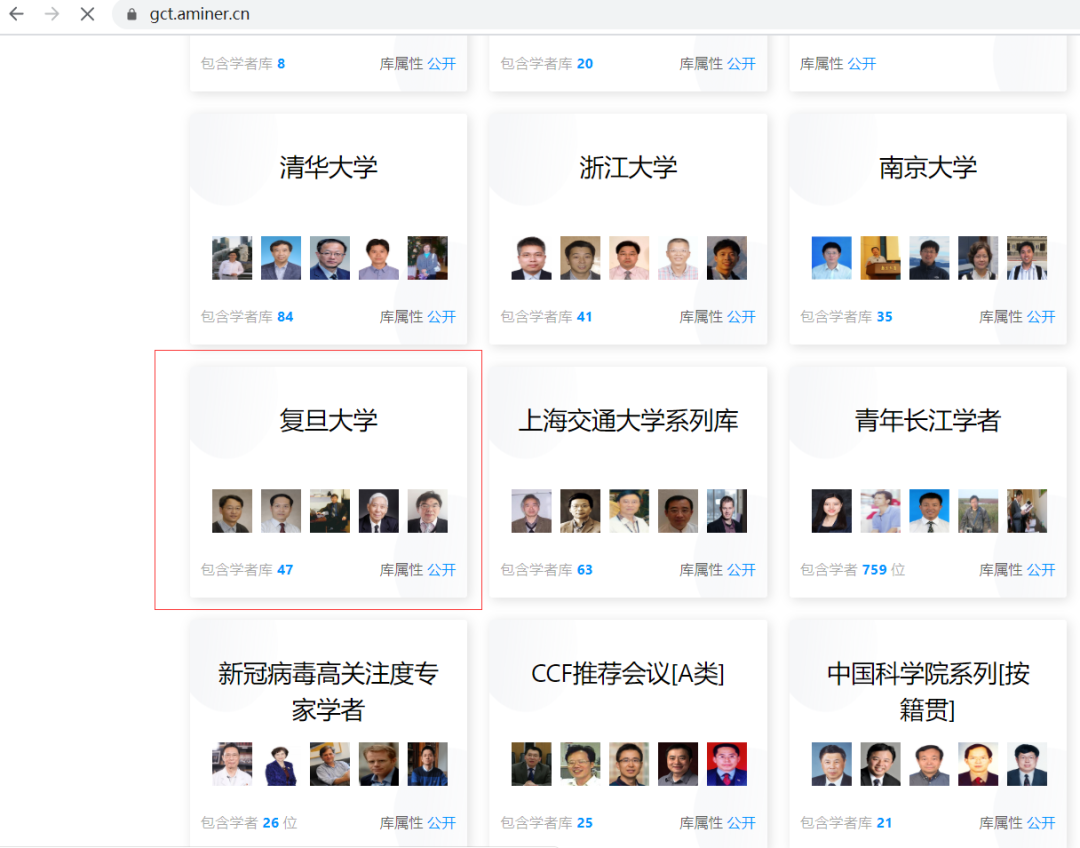Click first scholar photo in CCF推荐会议 card

tap(532, 764)
